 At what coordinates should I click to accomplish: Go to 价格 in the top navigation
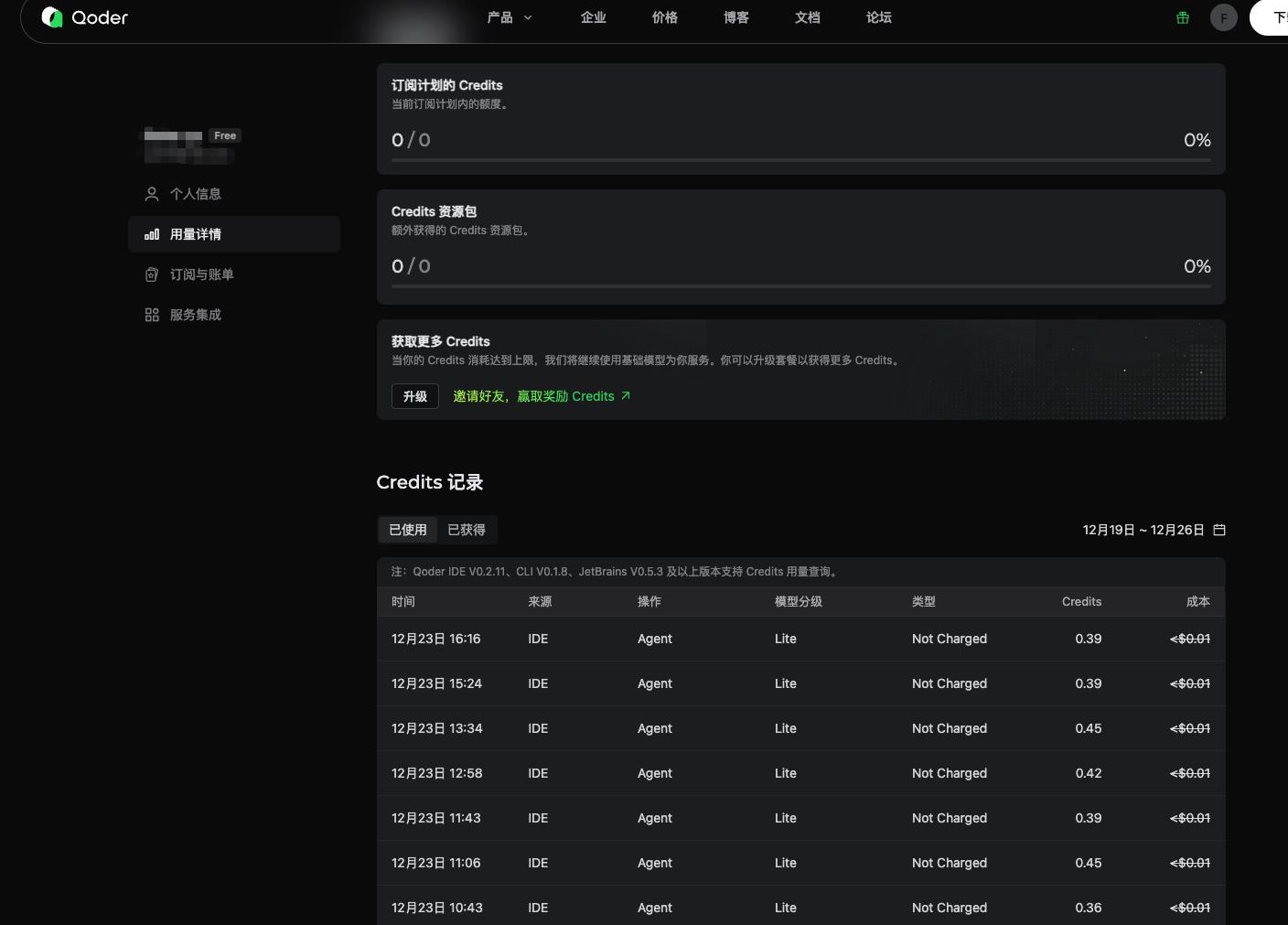click(x=665, y=17)
